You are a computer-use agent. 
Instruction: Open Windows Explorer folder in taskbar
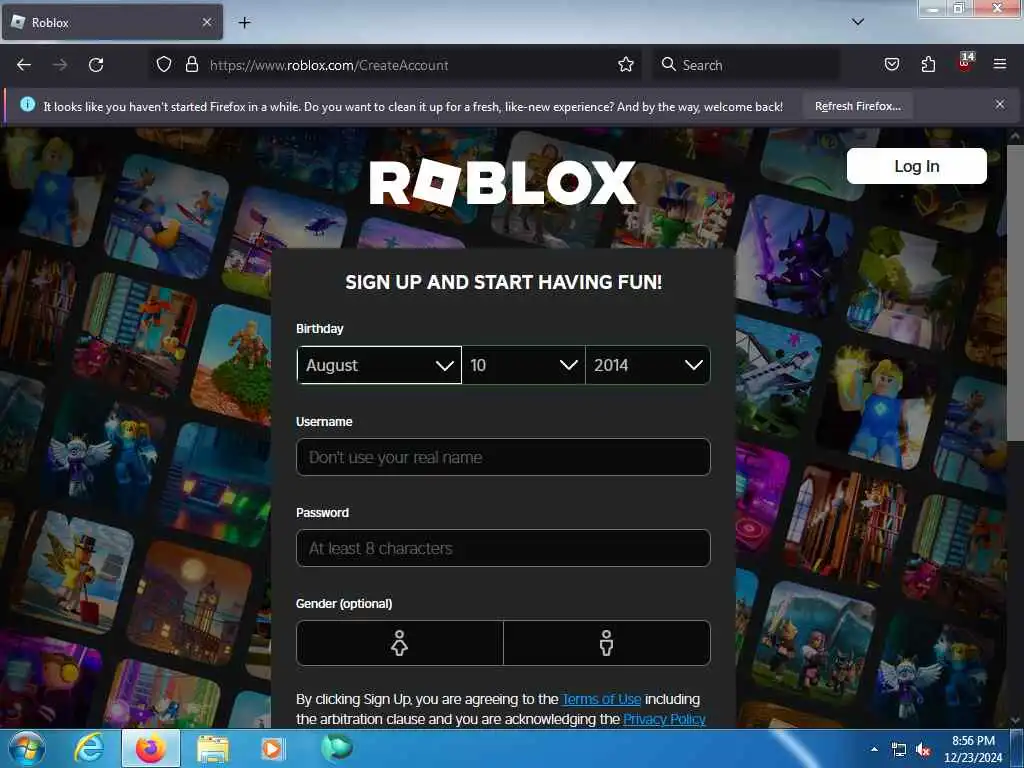point(213,749)
